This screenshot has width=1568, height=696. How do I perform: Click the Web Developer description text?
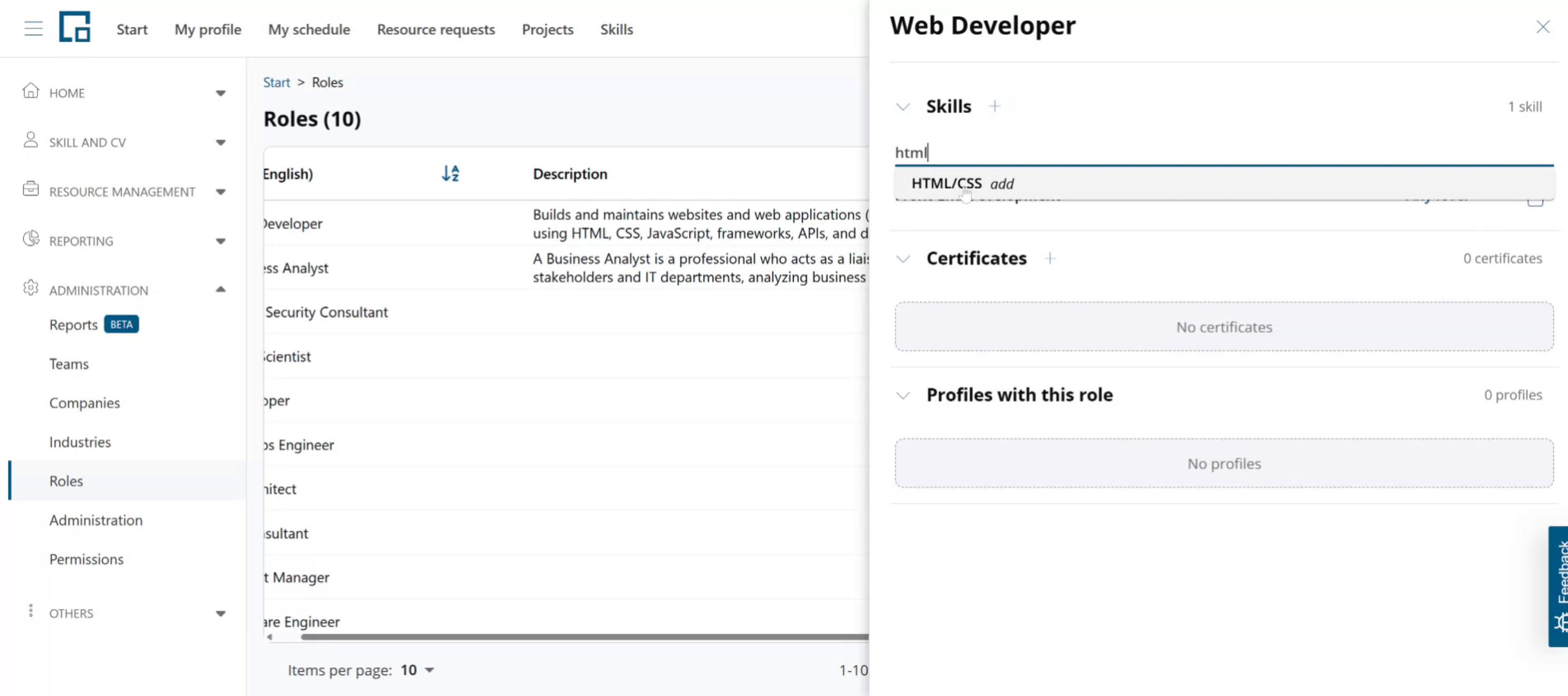[700, 224]
